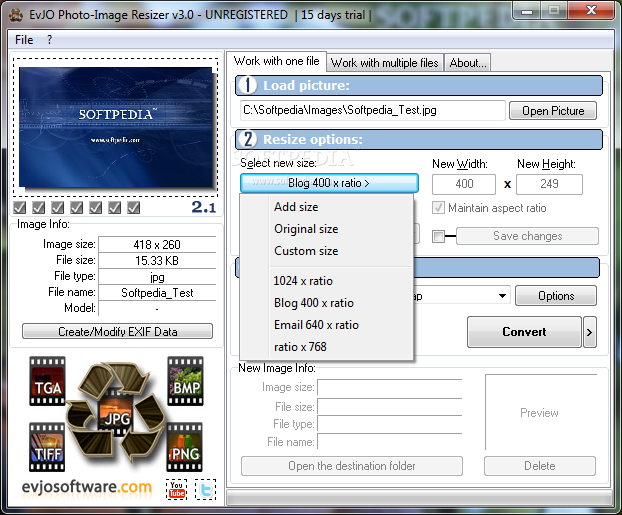Click the New Width field
The height and width of the screenshot is (515, 622).
464,184
